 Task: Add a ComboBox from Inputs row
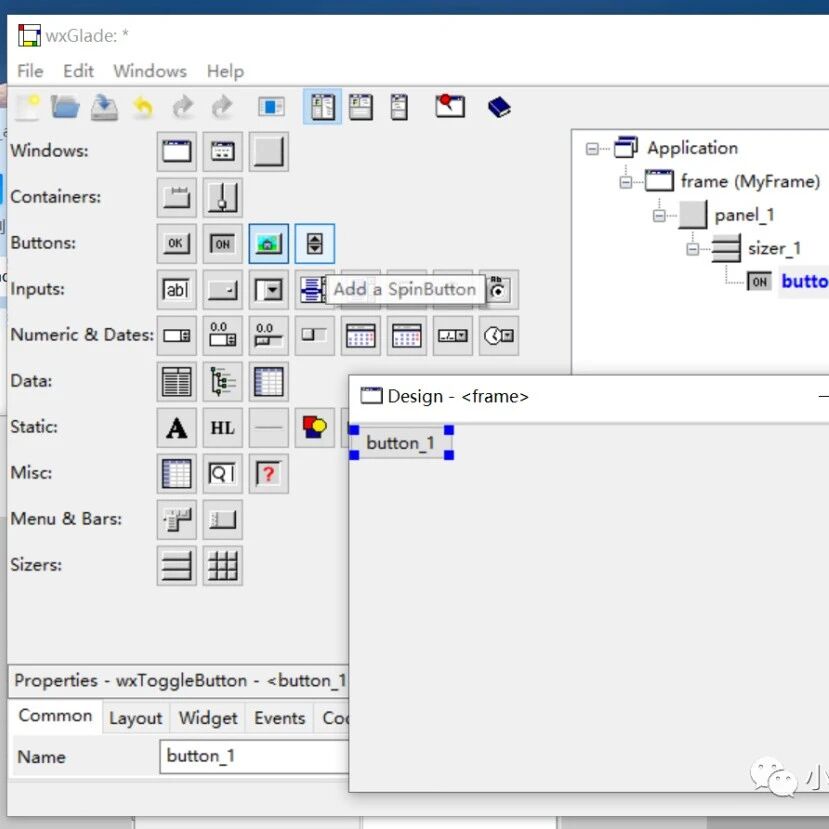269,290
